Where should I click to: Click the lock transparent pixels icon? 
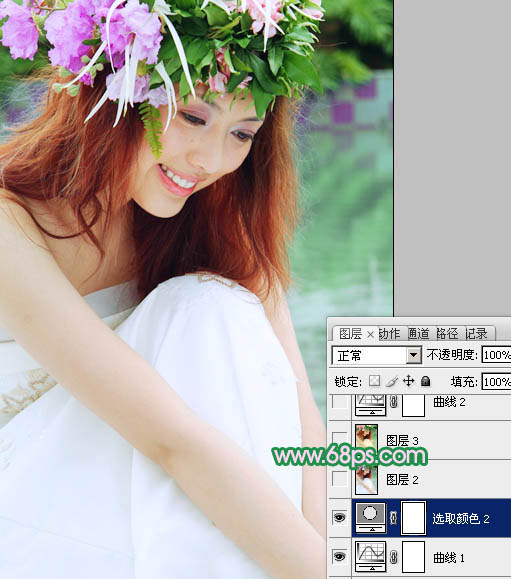[x=374, y=381]
